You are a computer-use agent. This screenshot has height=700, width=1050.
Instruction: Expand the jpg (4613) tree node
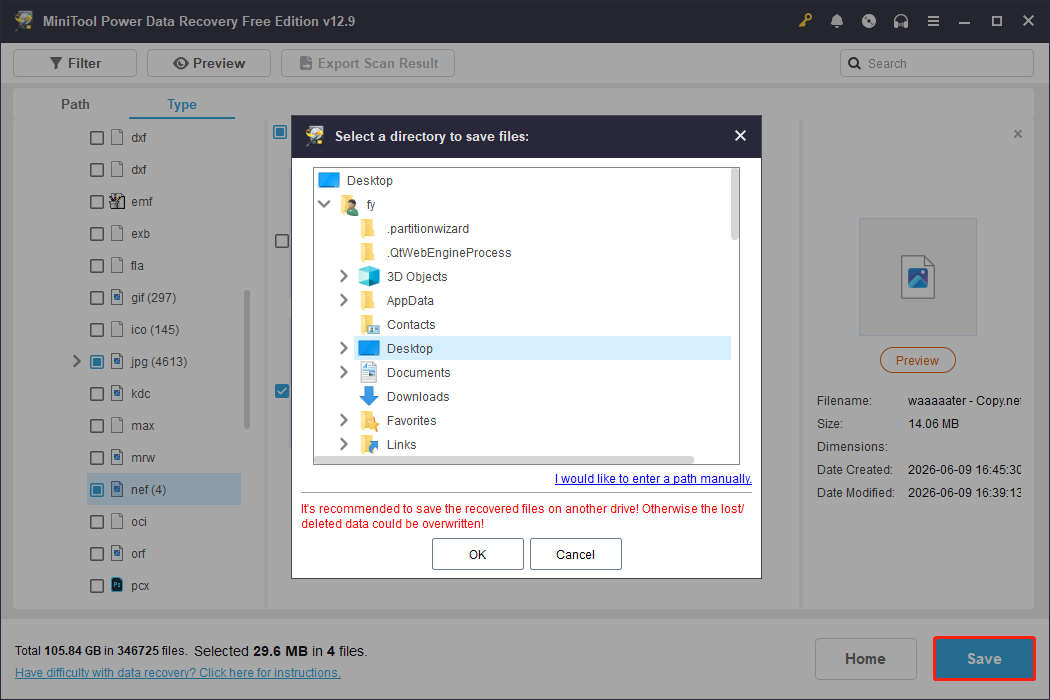click(76, 361)
